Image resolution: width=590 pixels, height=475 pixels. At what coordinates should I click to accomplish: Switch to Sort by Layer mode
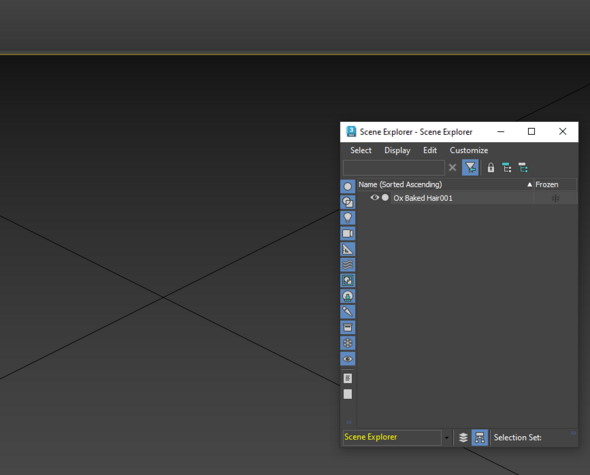coord(464,437)
